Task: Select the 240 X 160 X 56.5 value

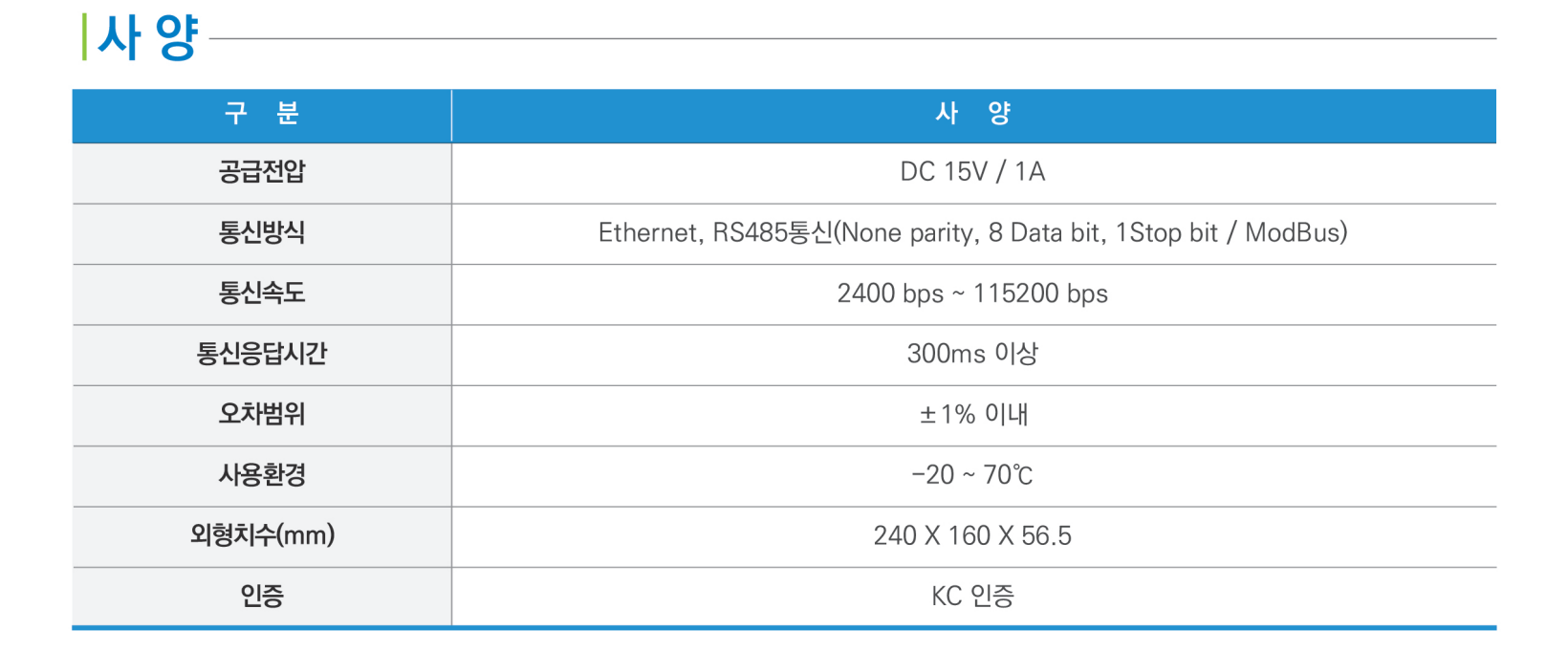Action: (x=972, y=535)
